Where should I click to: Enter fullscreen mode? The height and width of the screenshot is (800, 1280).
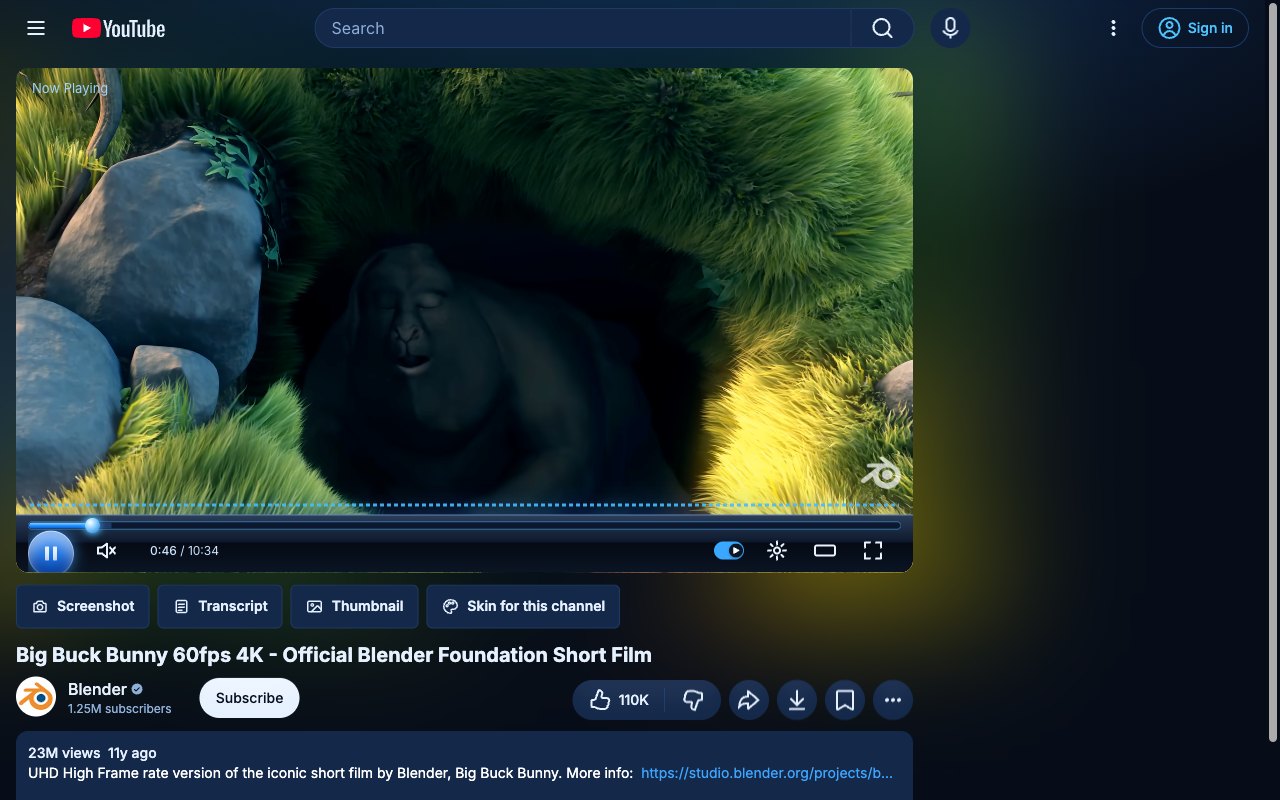tap(873, 550)
